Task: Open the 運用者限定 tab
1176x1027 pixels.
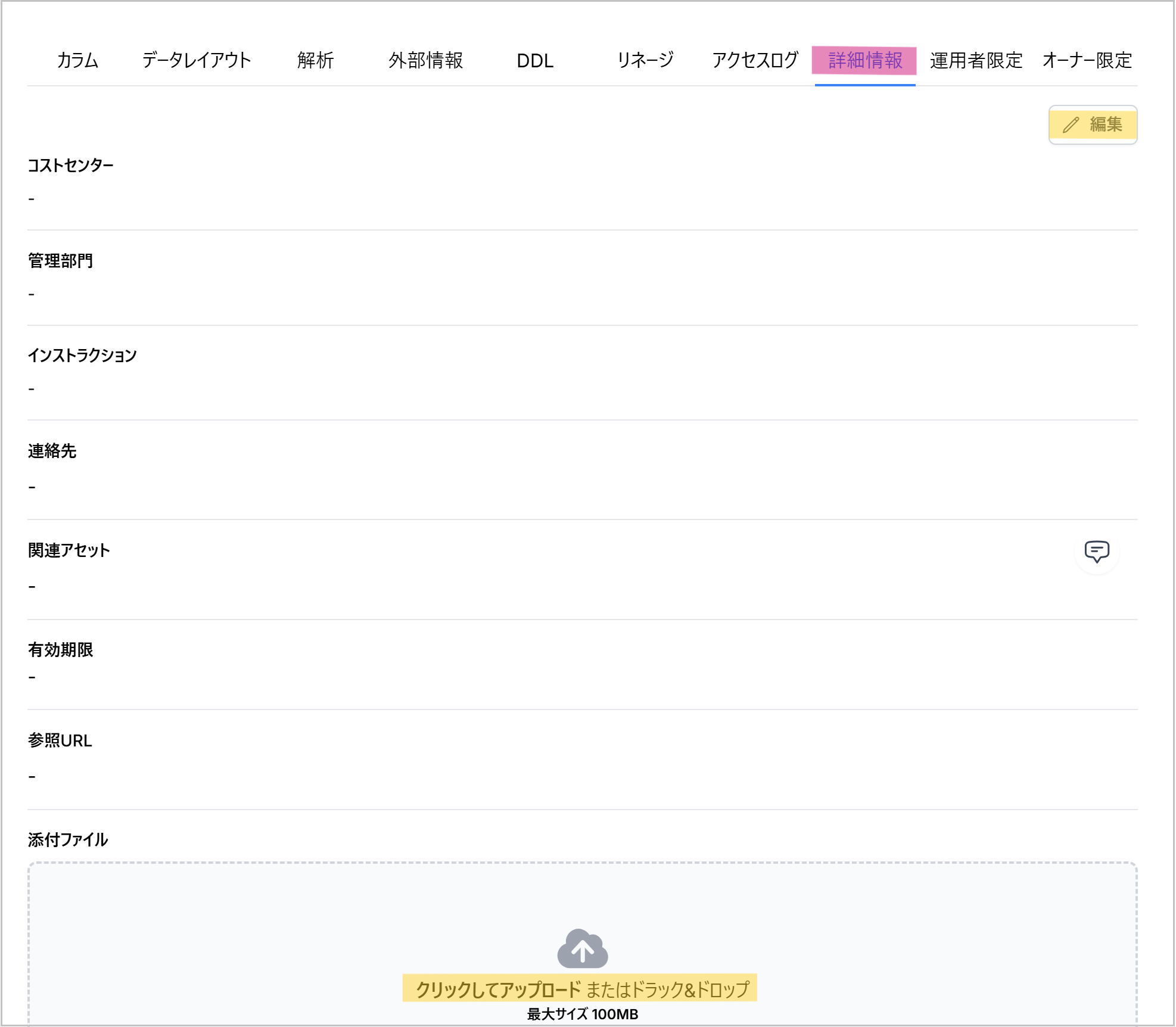Action: pos(976,60)
